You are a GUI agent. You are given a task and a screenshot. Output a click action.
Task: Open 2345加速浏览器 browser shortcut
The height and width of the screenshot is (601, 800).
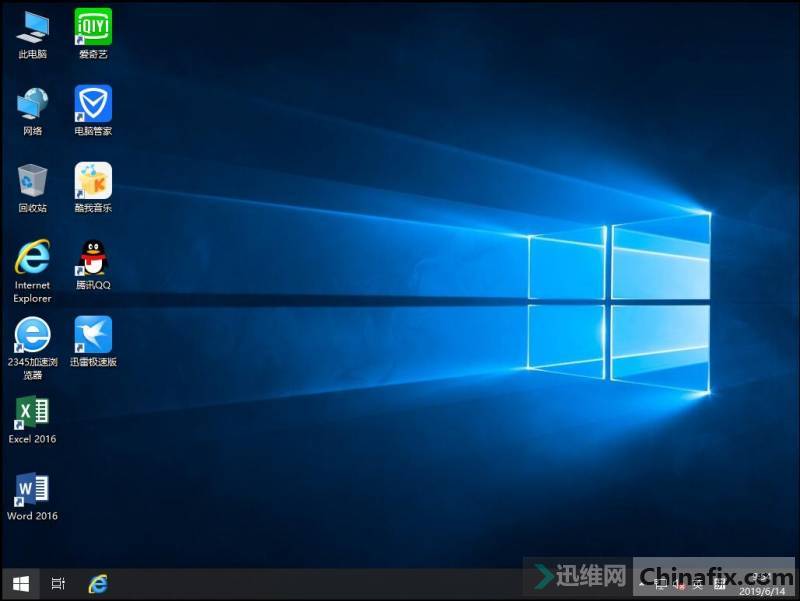click(x=32, y=348)
